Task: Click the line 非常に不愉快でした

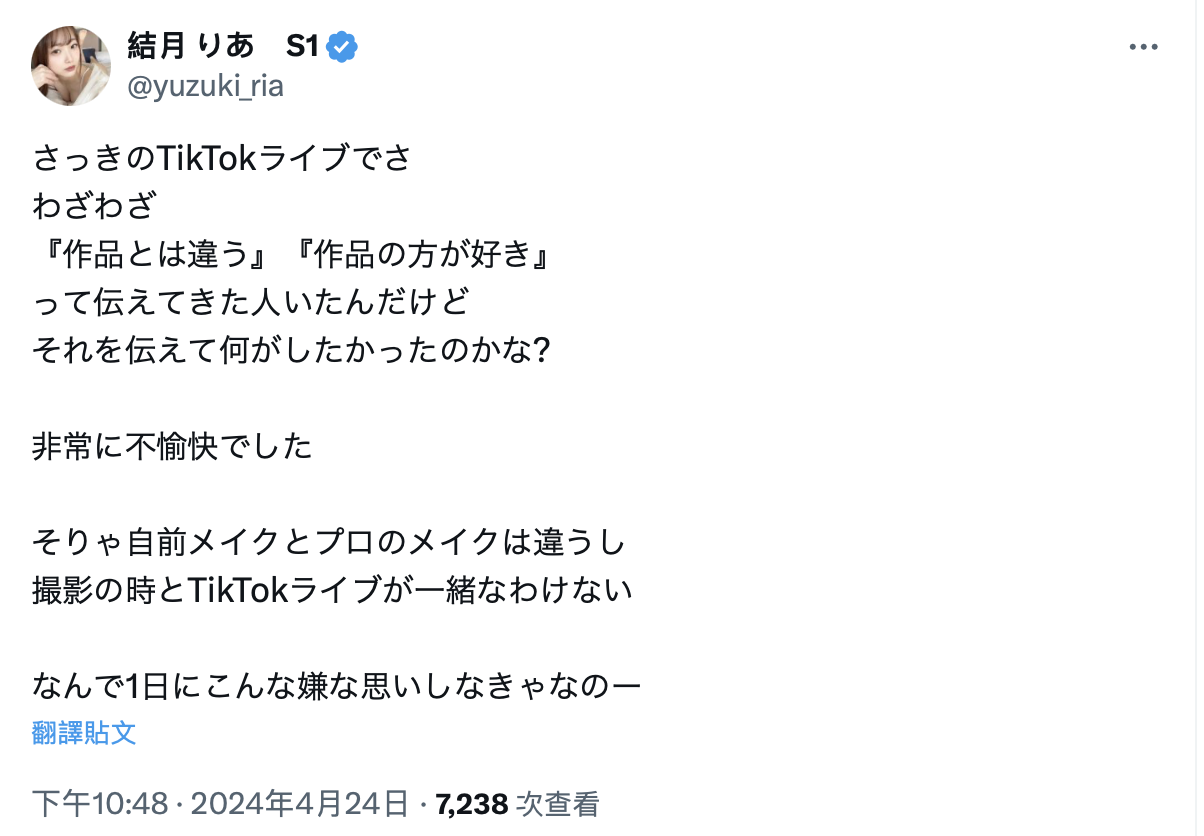Action: click(x=172, y=446)
